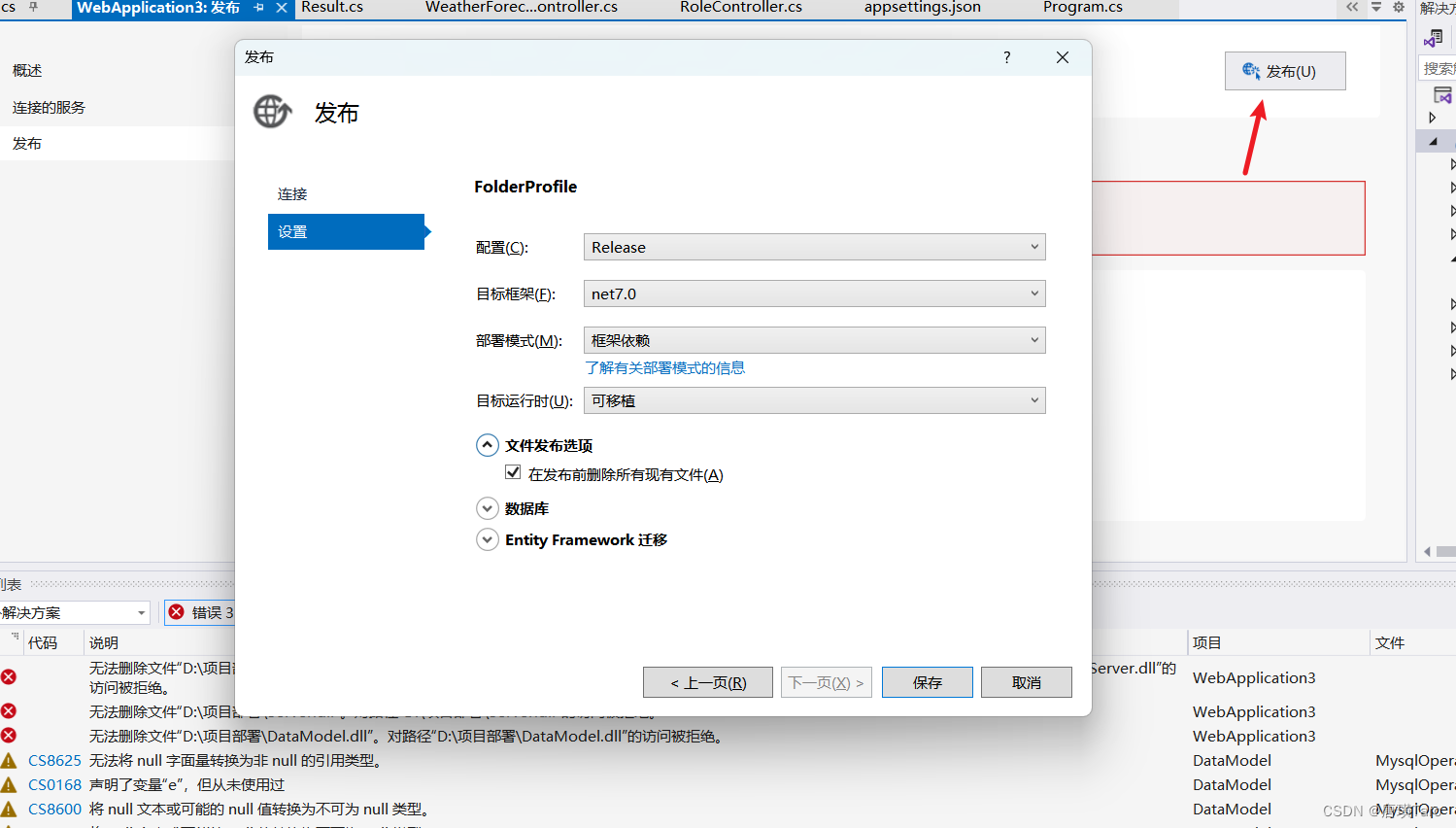The image size is (1456, 828).
Task: Open the deployment mode info link 了解有关部署模式的信息
Action: pos(665,367)
